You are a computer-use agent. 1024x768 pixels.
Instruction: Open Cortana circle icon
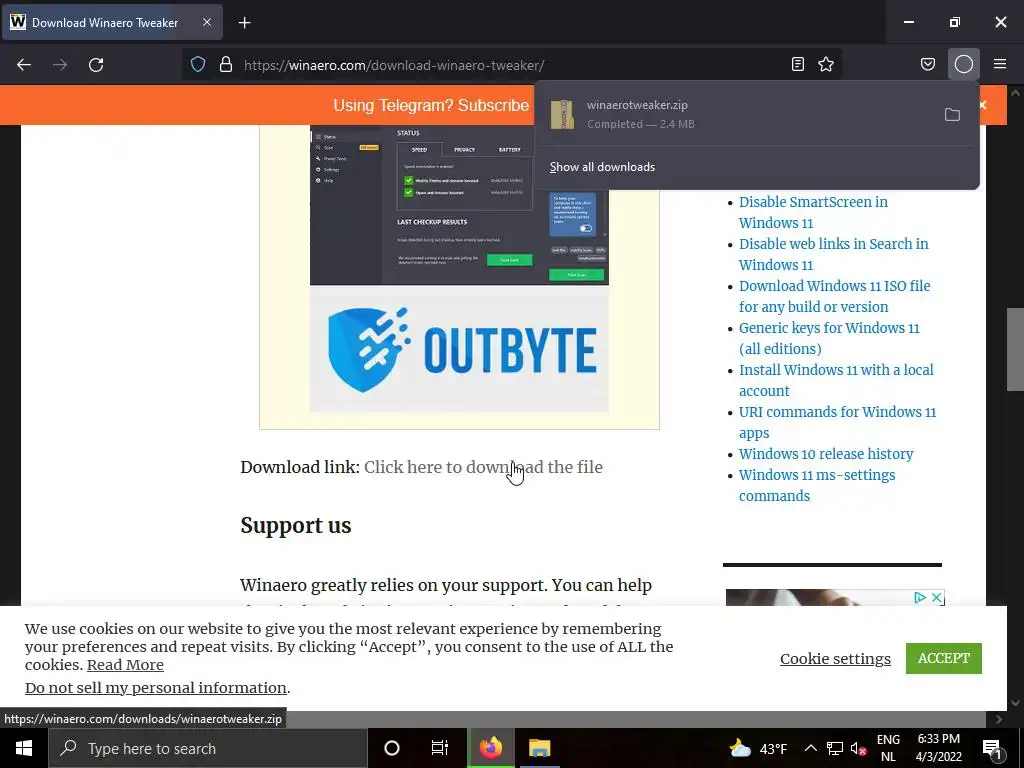pyautogui.click(x=391, y=748)
